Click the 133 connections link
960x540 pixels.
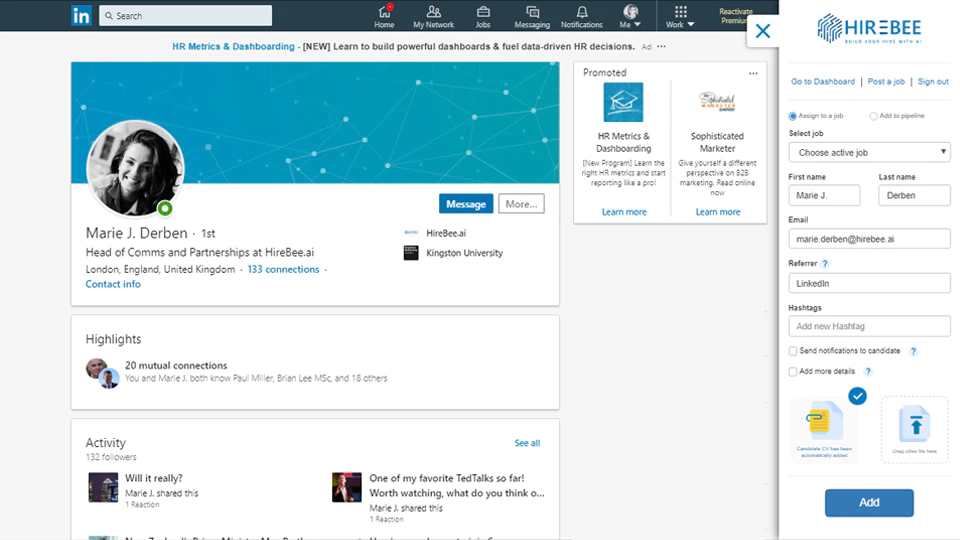pyautogui.click(x=283, y=269)
